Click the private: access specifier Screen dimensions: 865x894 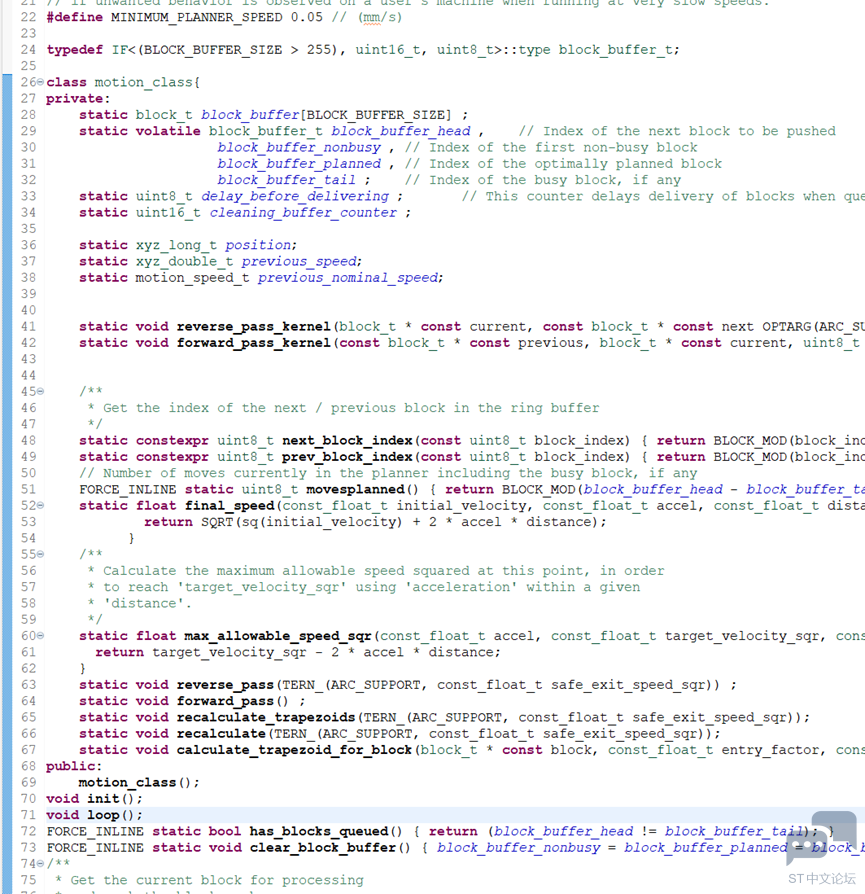[x=78, y=98]
